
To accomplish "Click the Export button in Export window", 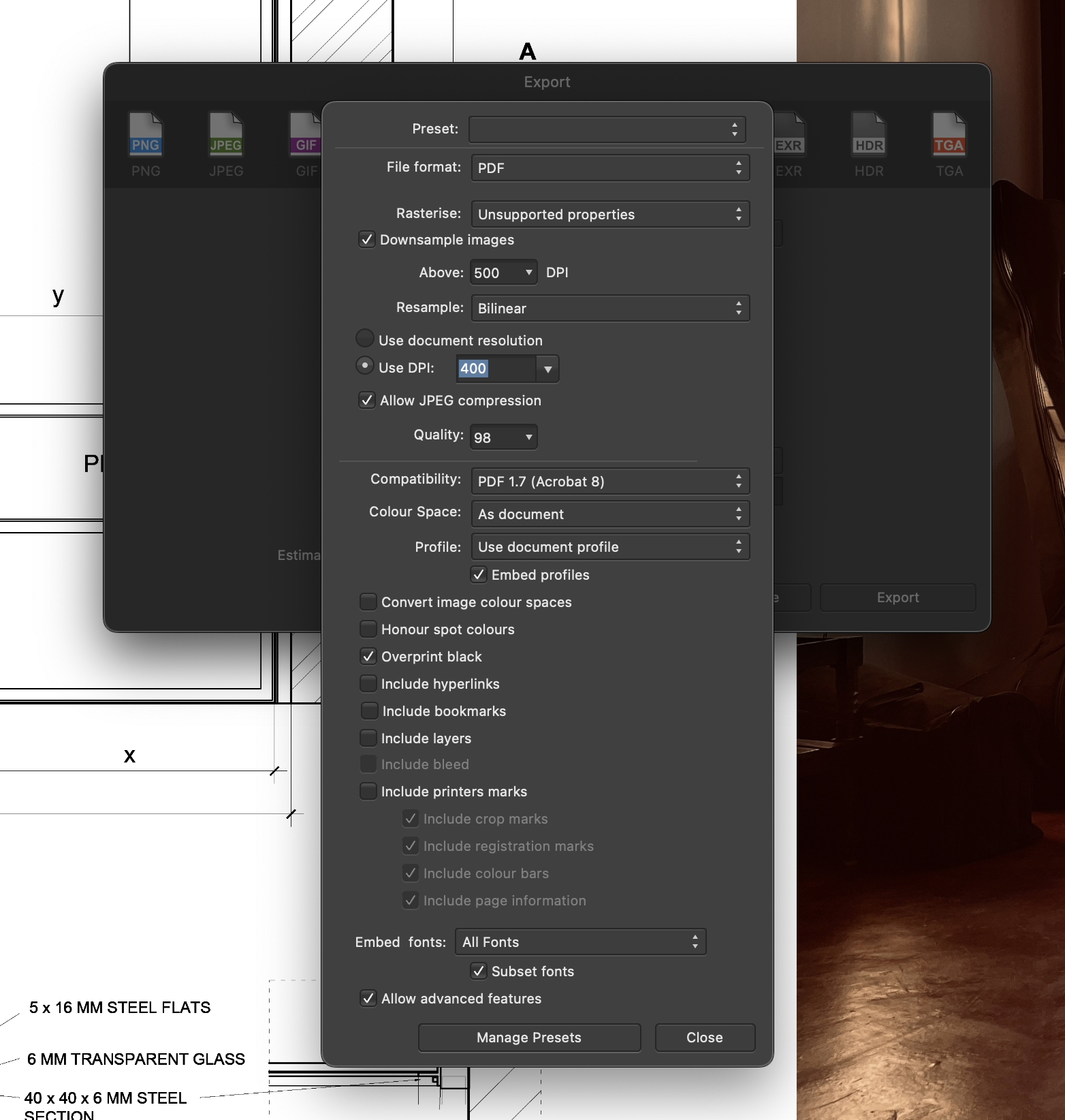I will click(897, 597).
